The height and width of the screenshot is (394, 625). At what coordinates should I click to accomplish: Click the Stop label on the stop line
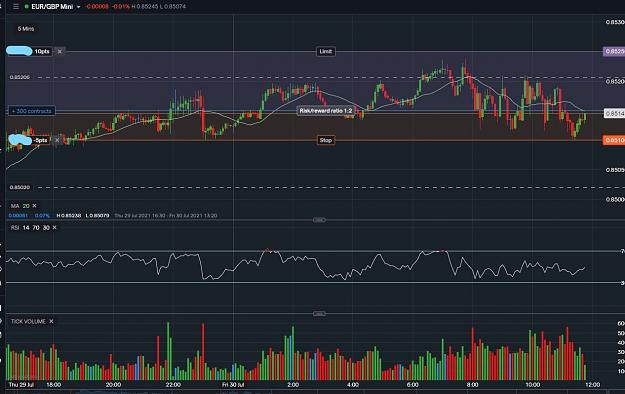point(326,140)
